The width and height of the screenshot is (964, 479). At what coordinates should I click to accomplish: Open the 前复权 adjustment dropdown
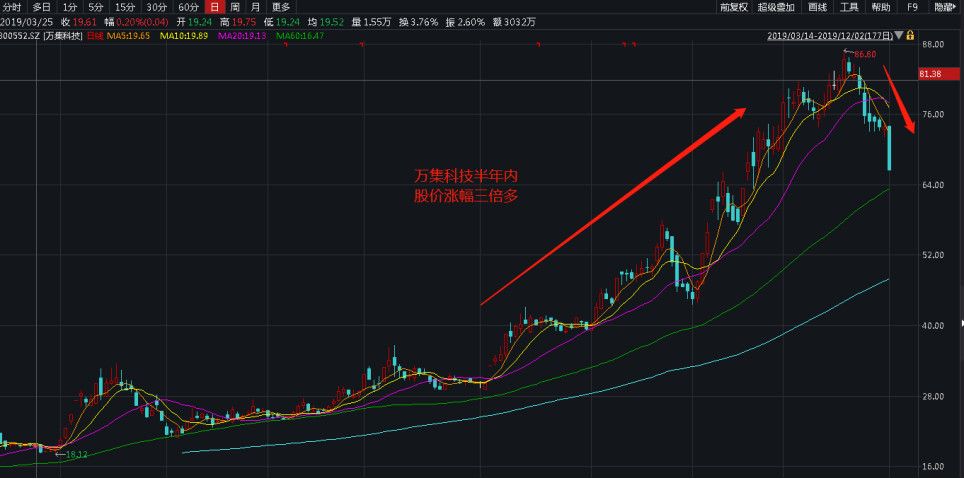733,7
